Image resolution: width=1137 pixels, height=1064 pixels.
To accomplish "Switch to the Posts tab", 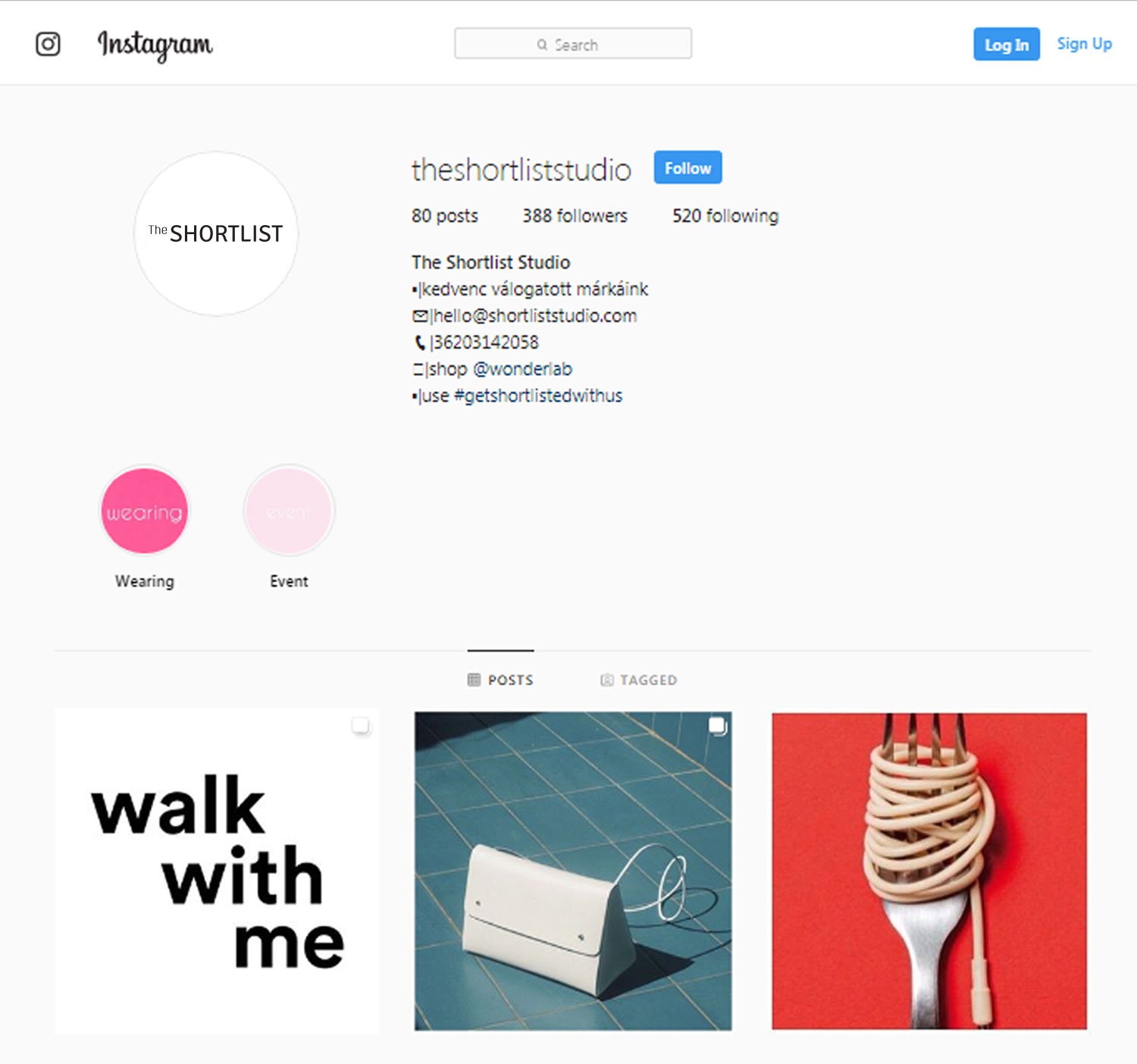I will click(x=500, y=680).
